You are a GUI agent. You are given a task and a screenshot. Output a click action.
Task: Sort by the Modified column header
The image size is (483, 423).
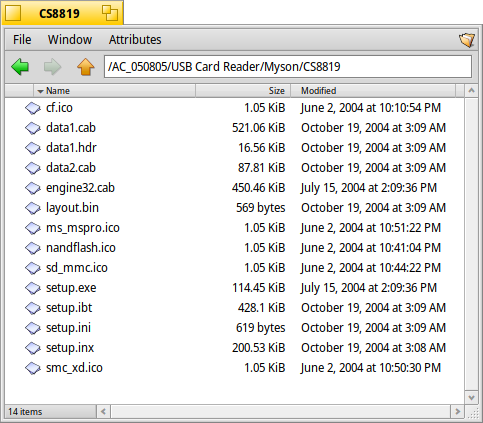(373, 91)
